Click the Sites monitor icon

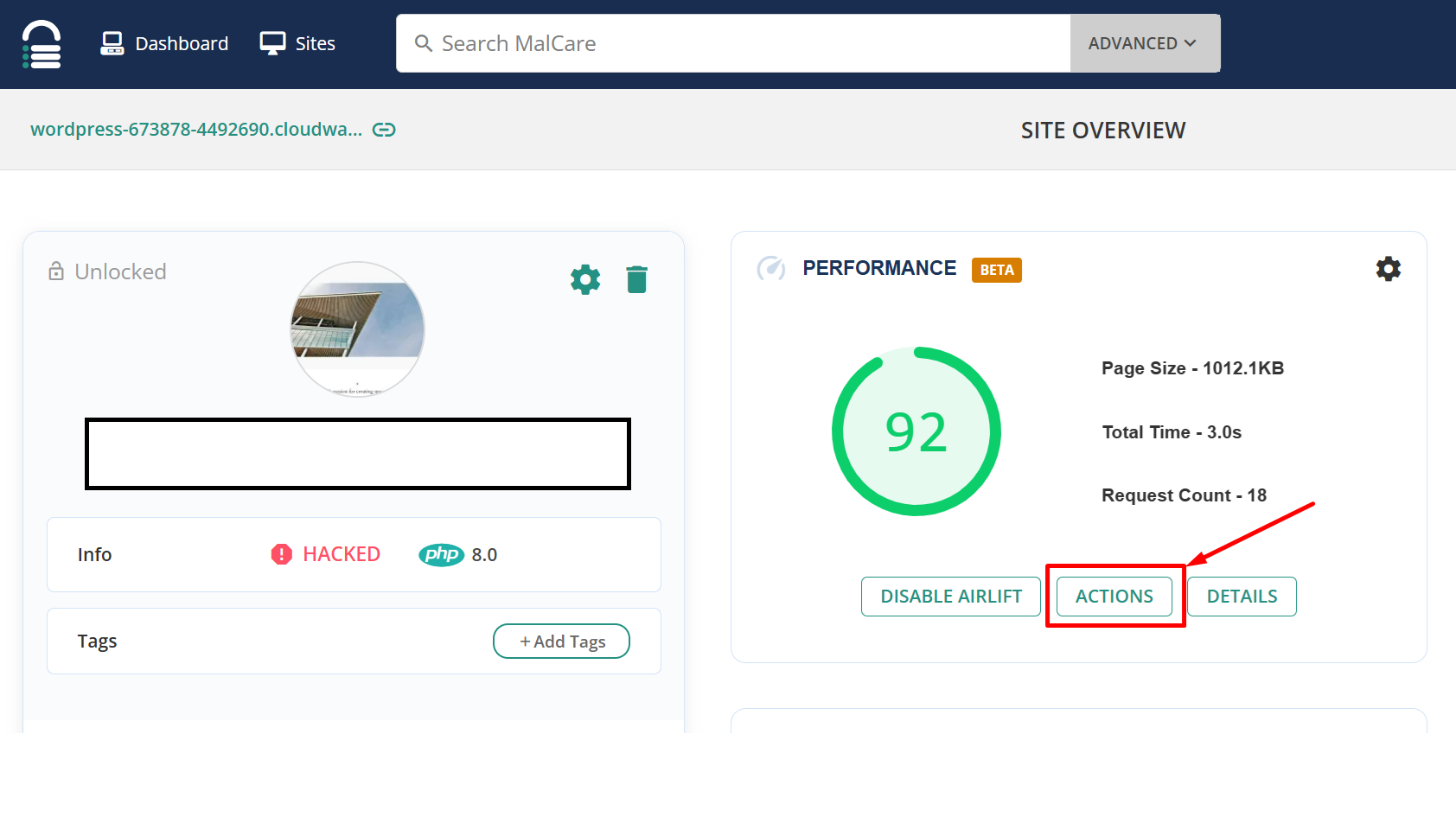pos(272,43)
